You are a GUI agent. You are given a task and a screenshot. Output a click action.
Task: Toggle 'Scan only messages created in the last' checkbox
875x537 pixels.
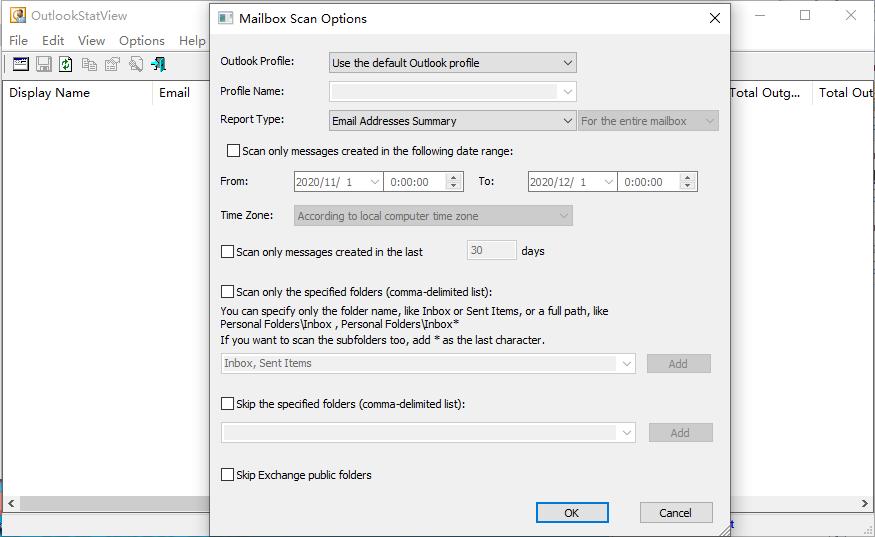click(227, 252)
